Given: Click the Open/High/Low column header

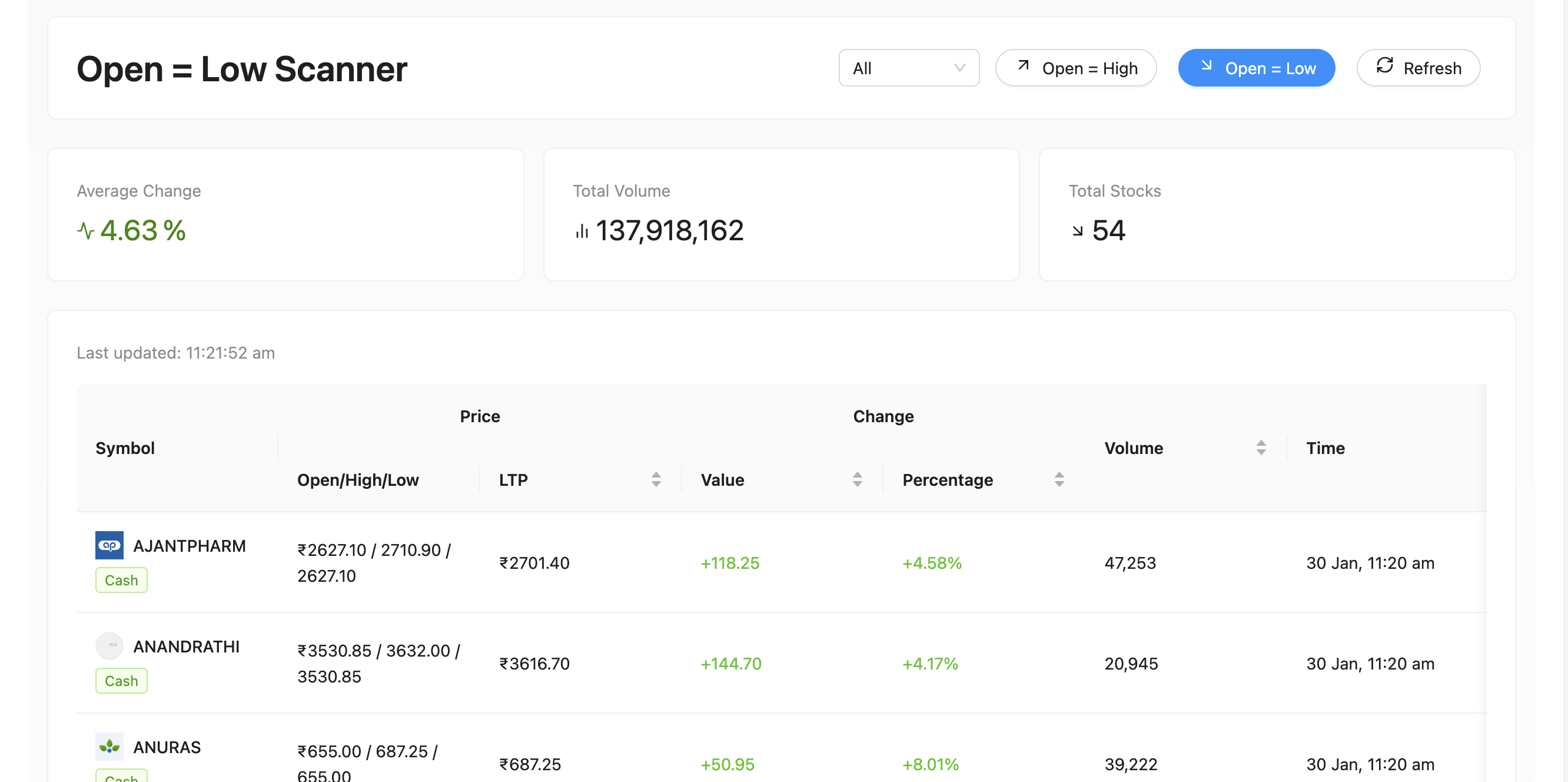Looking at the screenshot, I should click(357, 480).
